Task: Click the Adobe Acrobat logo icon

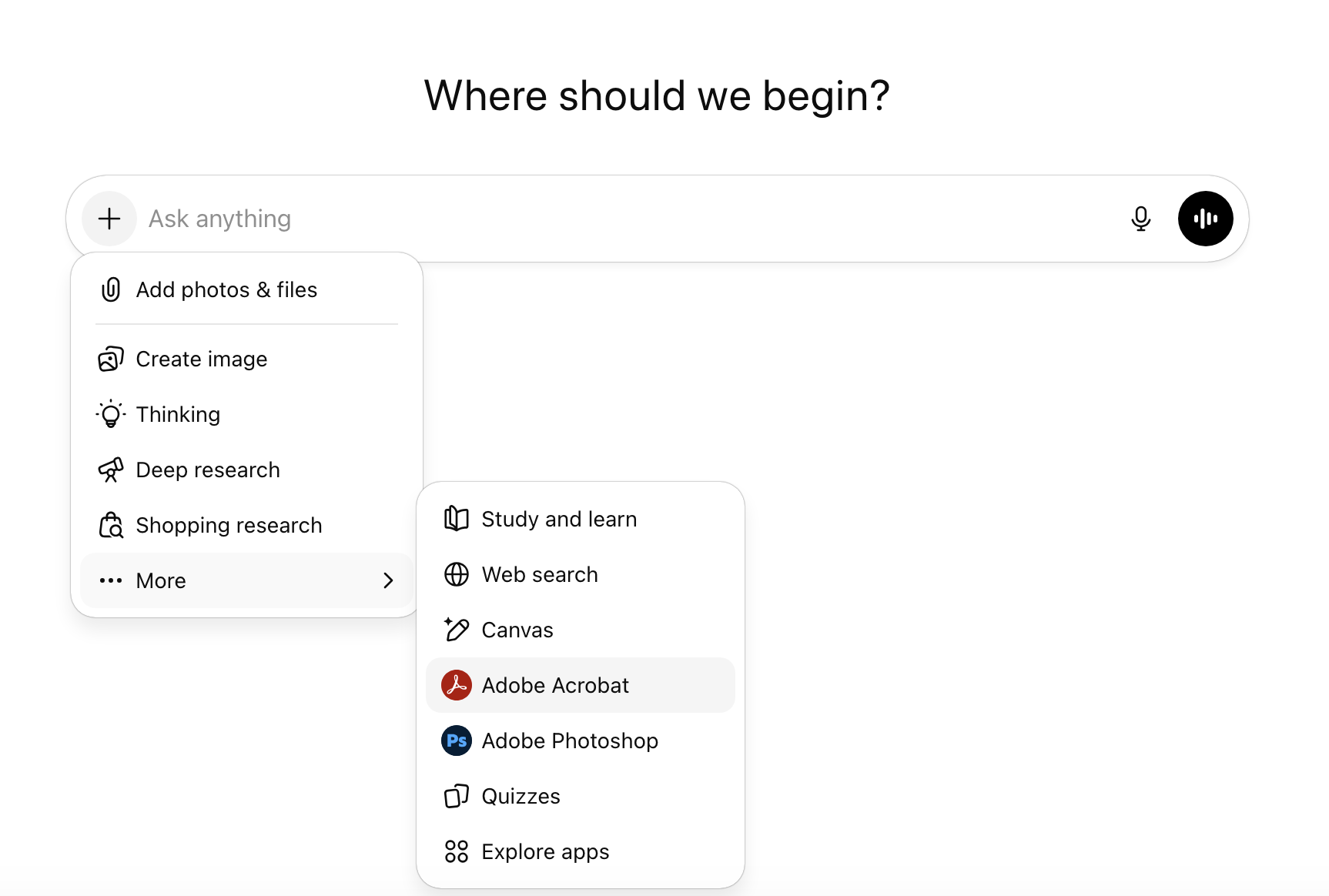Action: 457,685
